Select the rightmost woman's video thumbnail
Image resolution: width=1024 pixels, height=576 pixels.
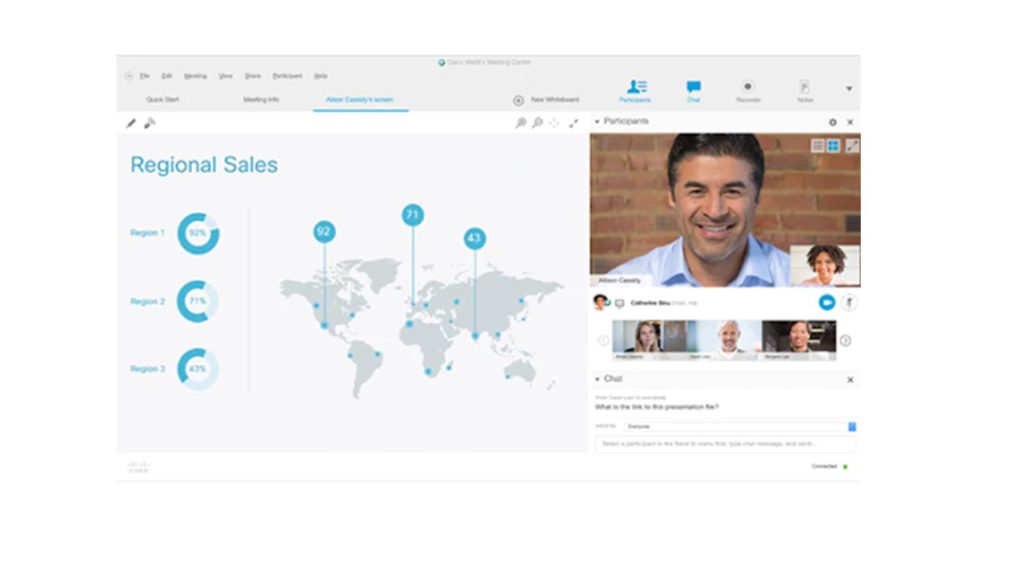click(799, 340)
